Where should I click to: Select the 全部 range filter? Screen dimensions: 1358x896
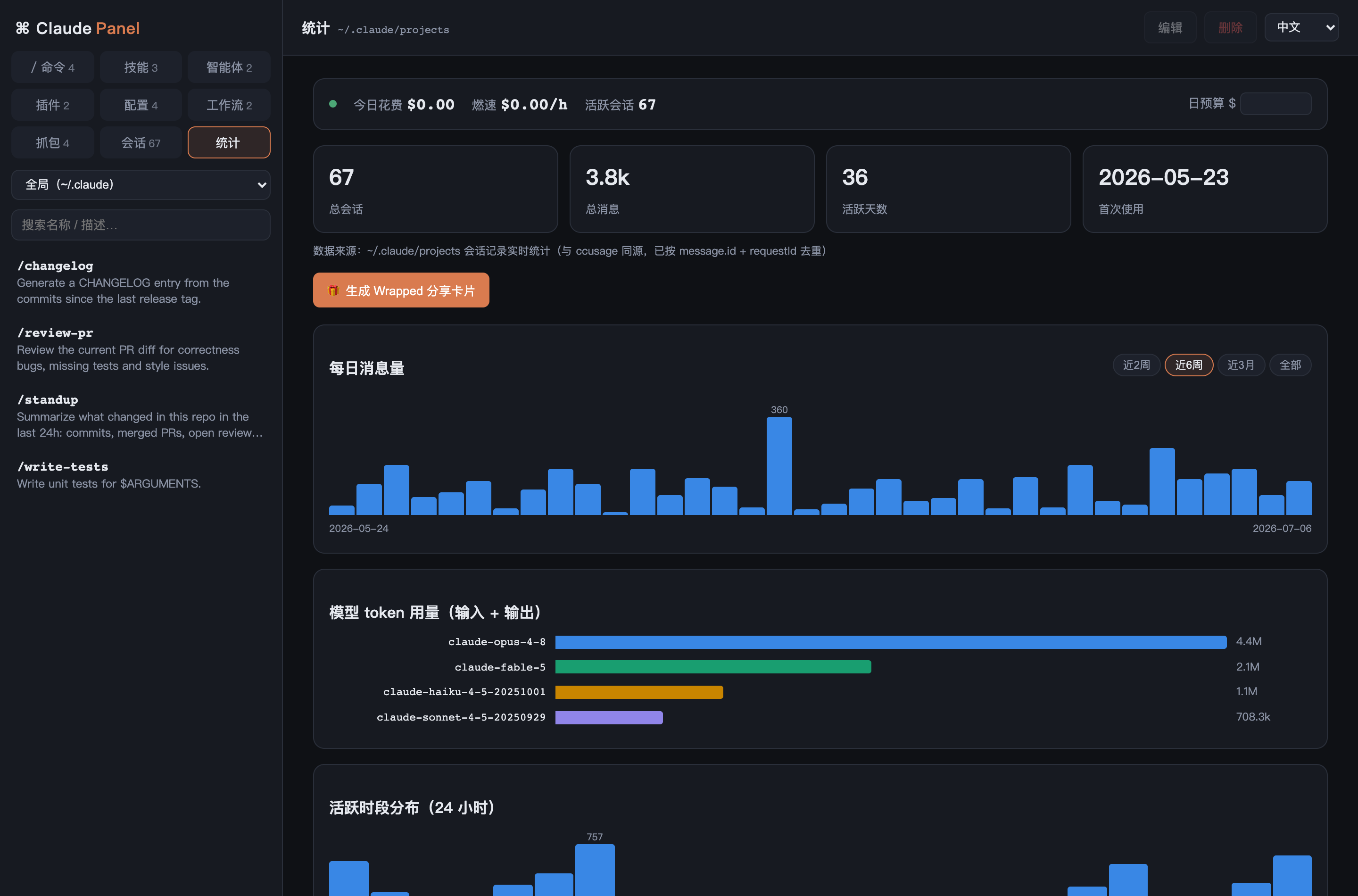coord(1290,365)
